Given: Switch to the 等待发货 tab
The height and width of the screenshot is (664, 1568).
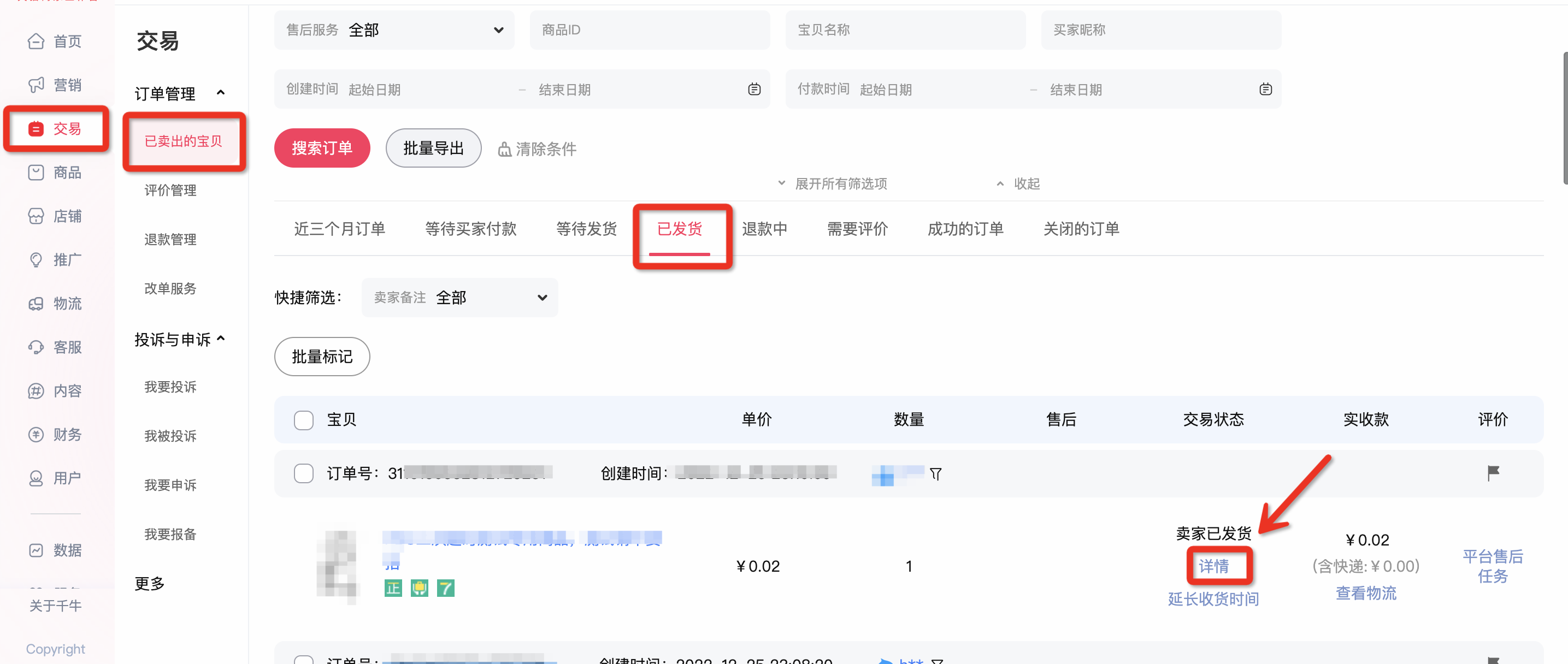Looking at the screenshot, I should [586, 229].
